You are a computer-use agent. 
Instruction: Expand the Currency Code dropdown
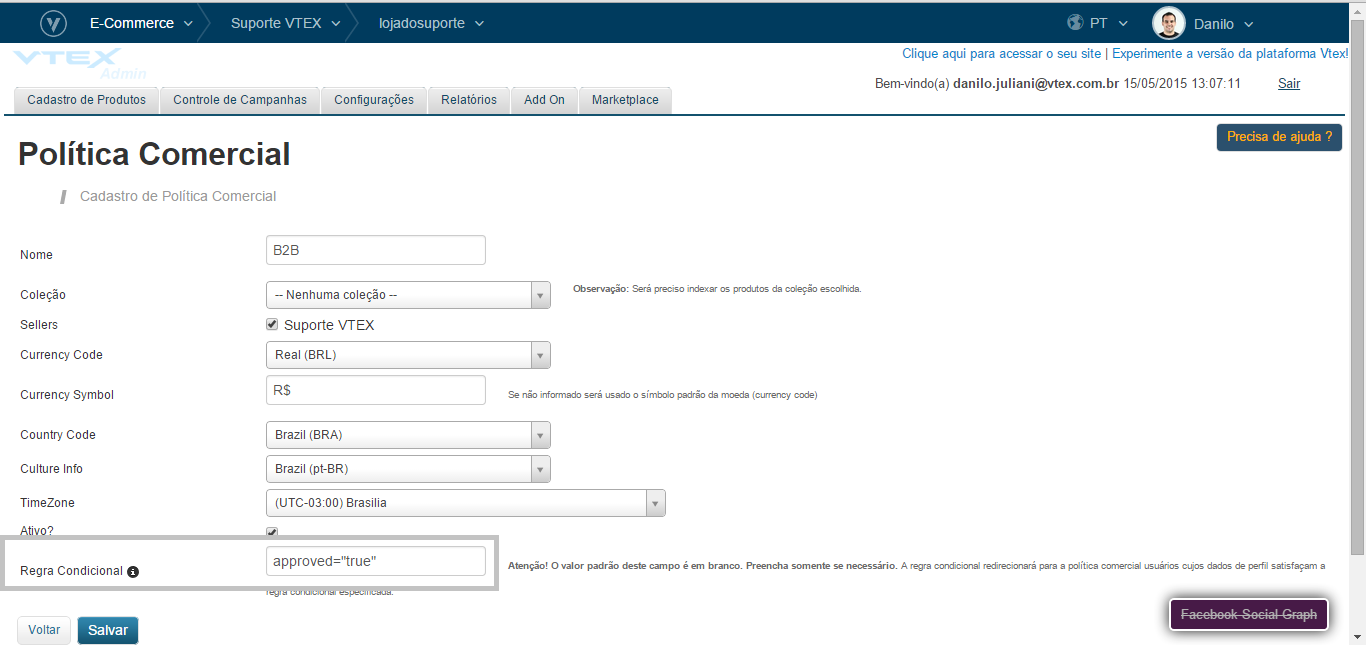click(408, 355)
